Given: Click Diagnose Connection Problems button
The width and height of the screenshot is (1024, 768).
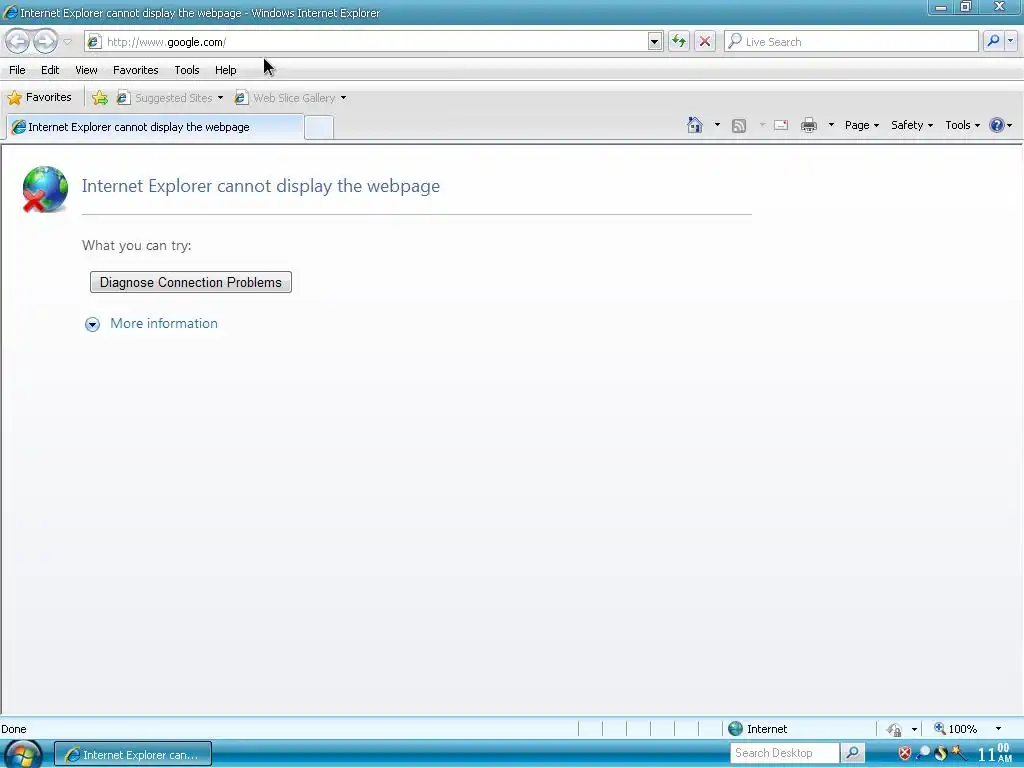Looking at the screenshot, I should pyautogui.click(x=191, y=282).
